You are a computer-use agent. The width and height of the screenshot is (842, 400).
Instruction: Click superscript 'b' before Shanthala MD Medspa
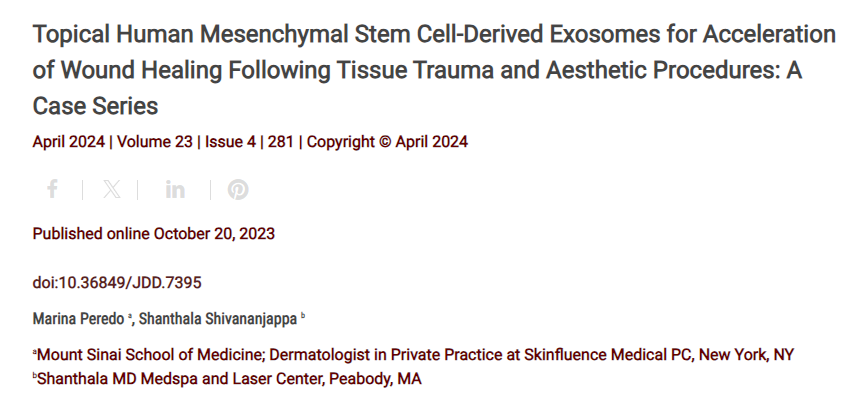tap(35, 376)
